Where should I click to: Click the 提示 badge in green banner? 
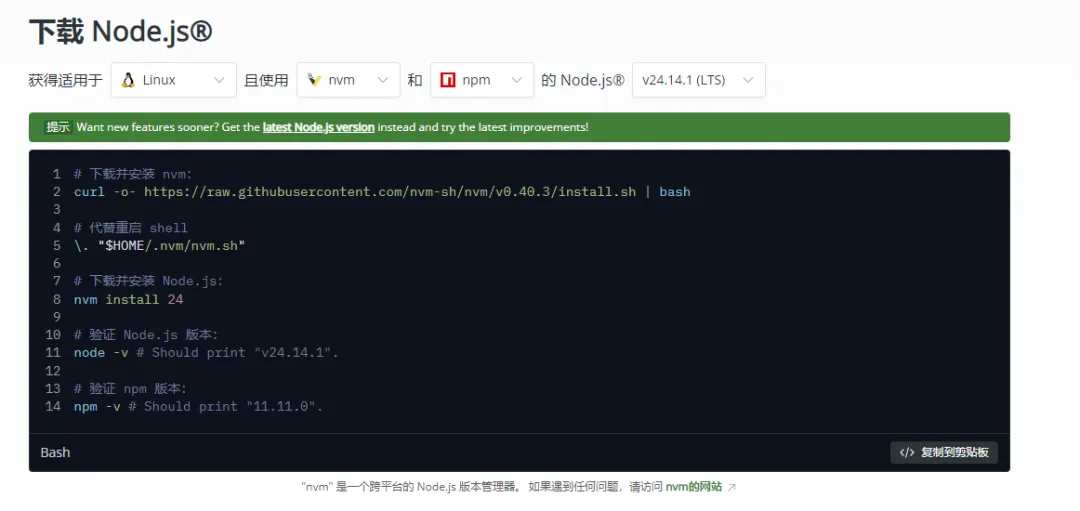coord(59,127)
